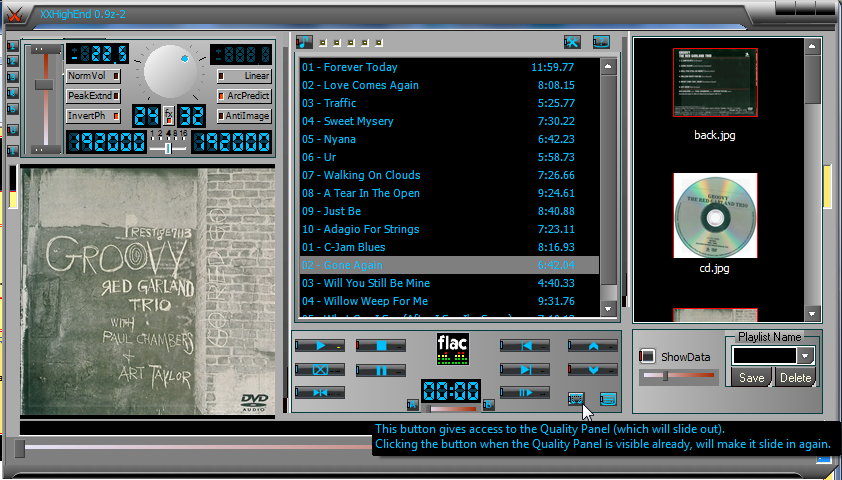Viewport: 842px width, 480px height.
Task: Toggle the InvertPh option
Action: click(93, 115)
